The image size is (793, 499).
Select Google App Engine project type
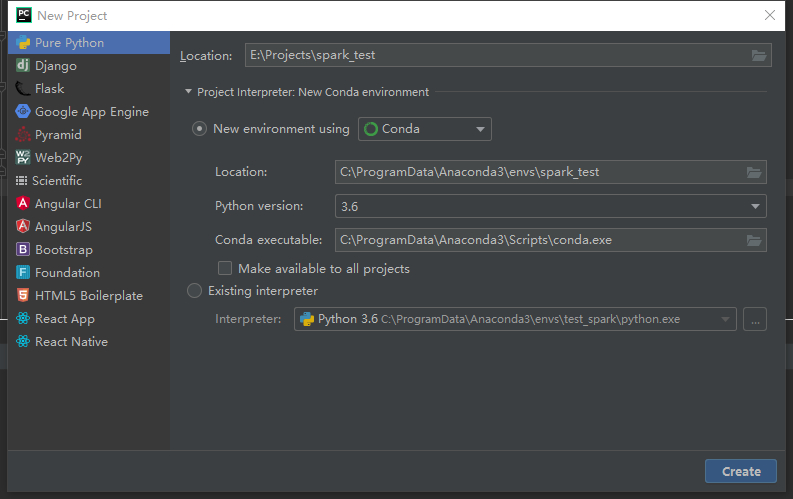click(x=89, y=112)
